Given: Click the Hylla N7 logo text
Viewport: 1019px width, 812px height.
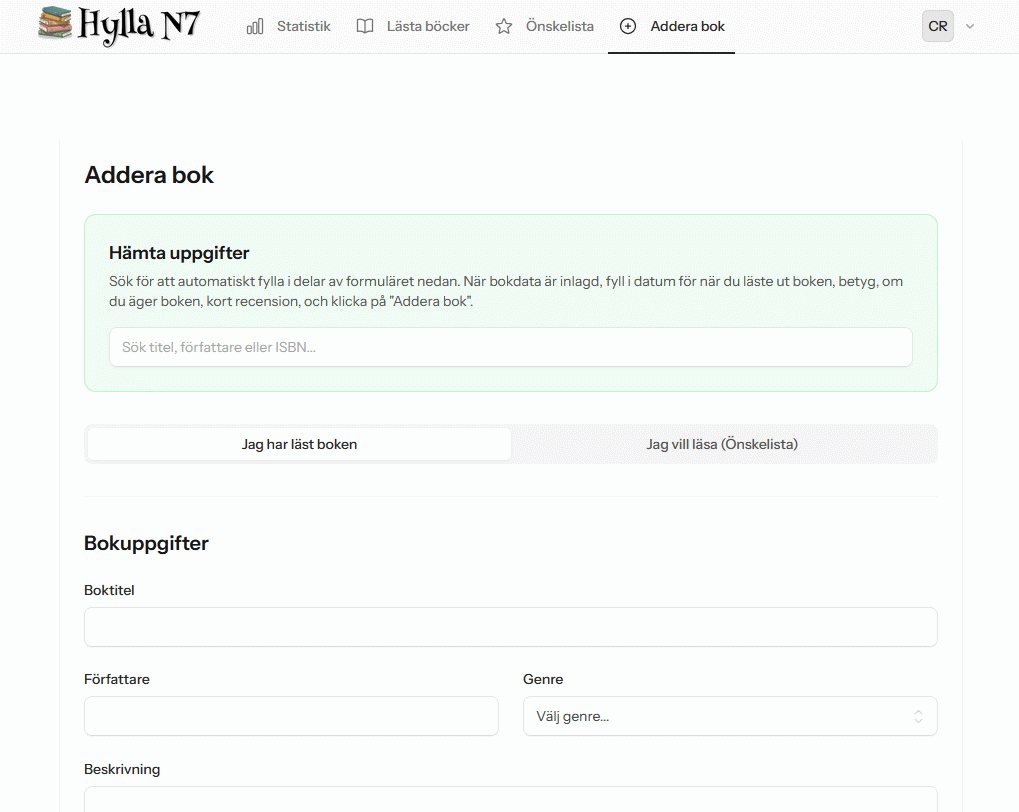Looking at the screenshot, I should 138,25.
